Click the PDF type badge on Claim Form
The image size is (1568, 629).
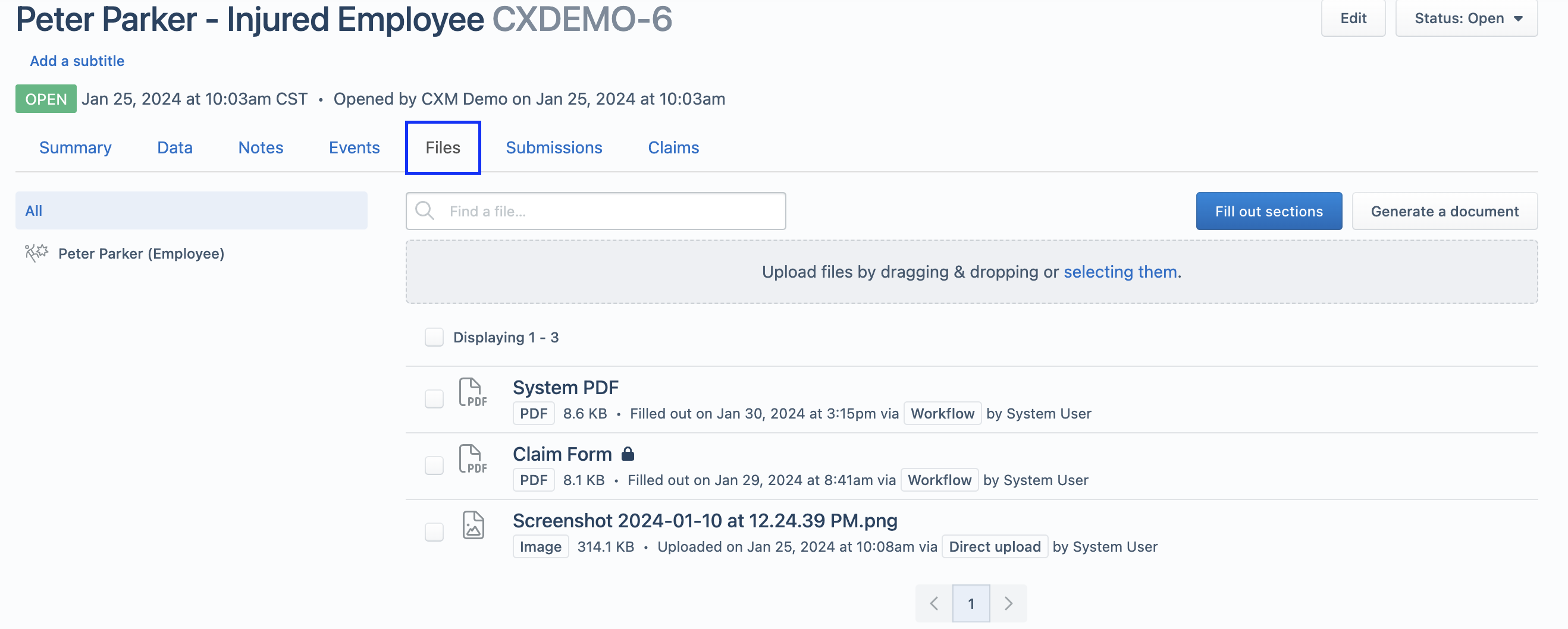click(x=533, y=480)
